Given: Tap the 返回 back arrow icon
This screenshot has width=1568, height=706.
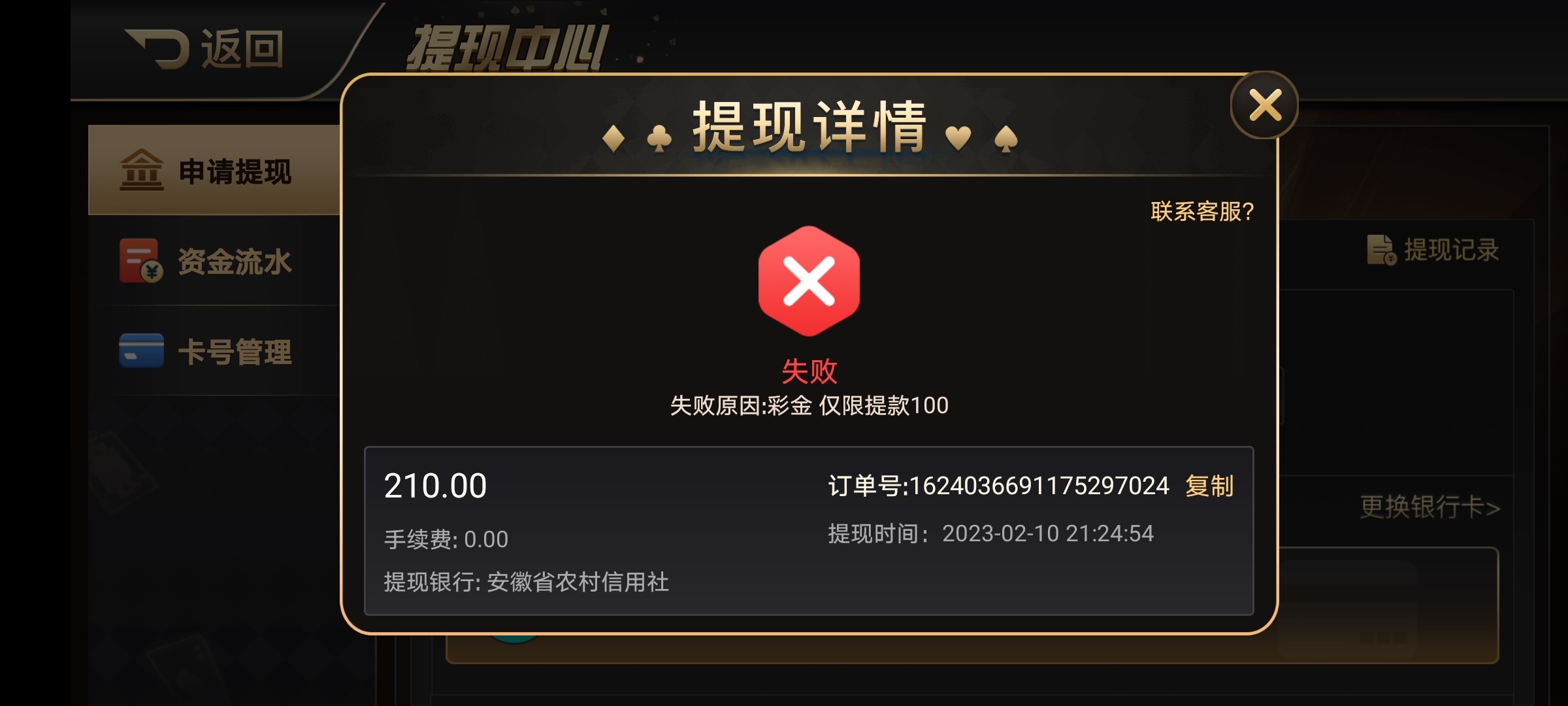Looking at the screenshot, I should tap(157, 48).
